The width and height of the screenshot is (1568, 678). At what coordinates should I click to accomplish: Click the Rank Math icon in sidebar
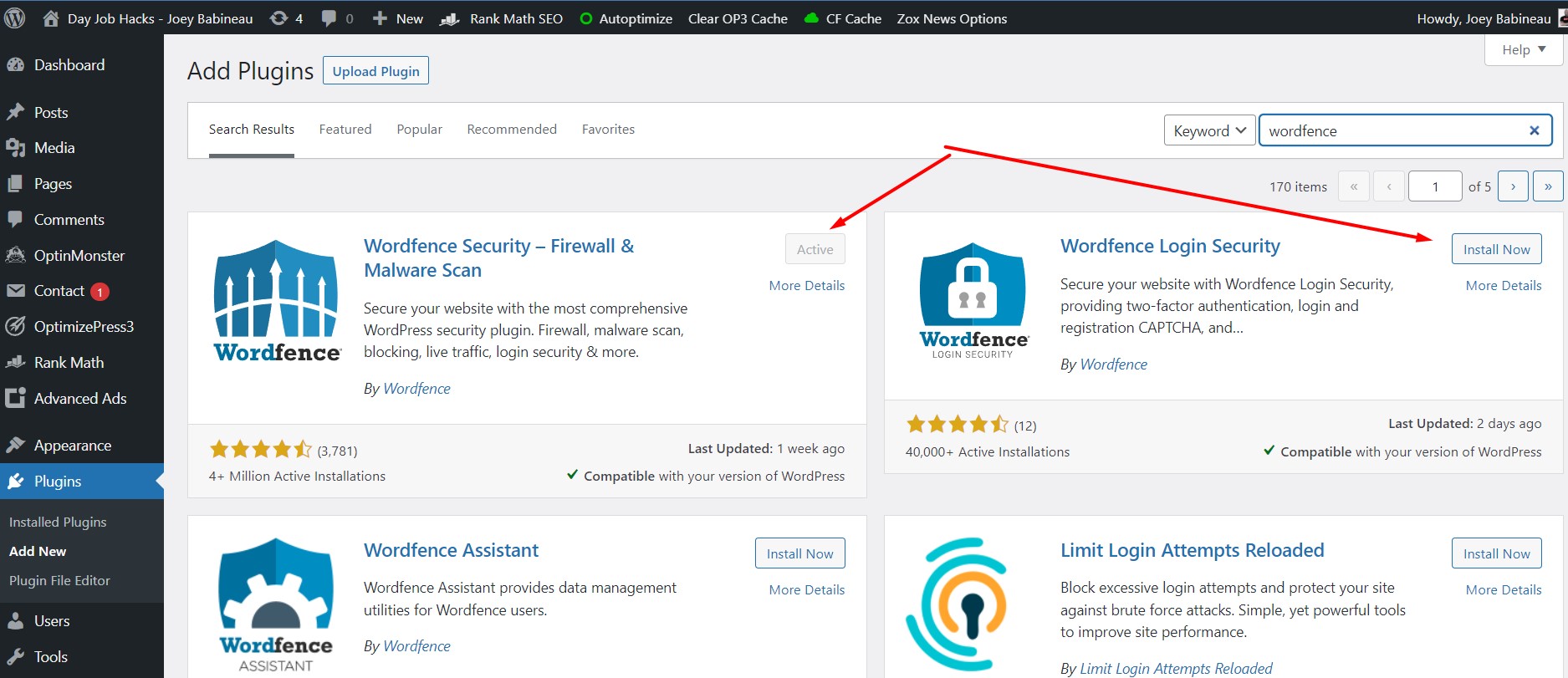(15, 362)
